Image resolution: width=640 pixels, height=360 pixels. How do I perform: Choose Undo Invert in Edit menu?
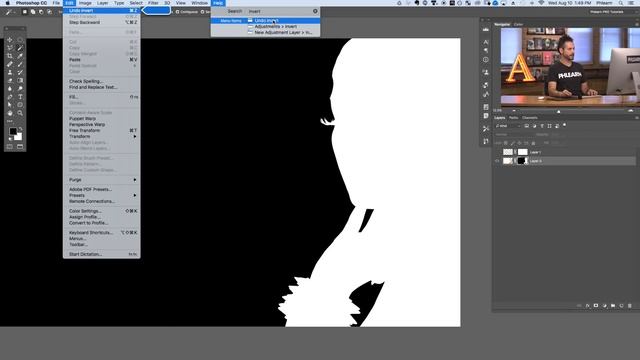(x=102, y=11)
